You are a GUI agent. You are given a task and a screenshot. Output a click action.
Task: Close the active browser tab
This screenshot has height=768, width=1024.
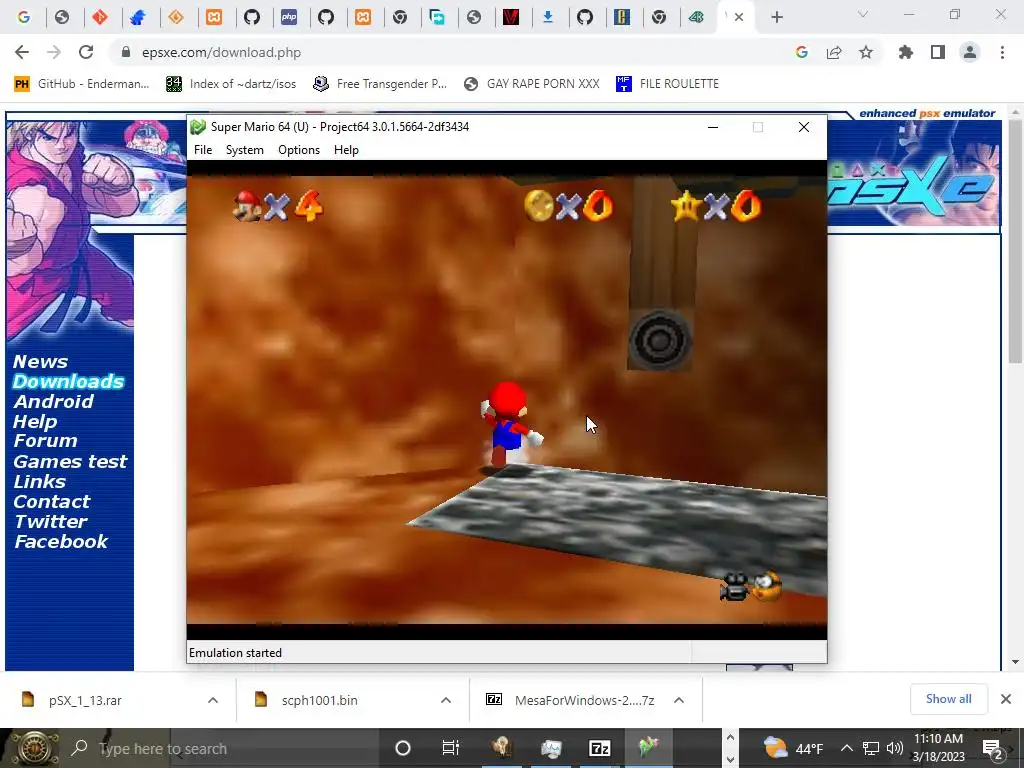click(739, 17)
